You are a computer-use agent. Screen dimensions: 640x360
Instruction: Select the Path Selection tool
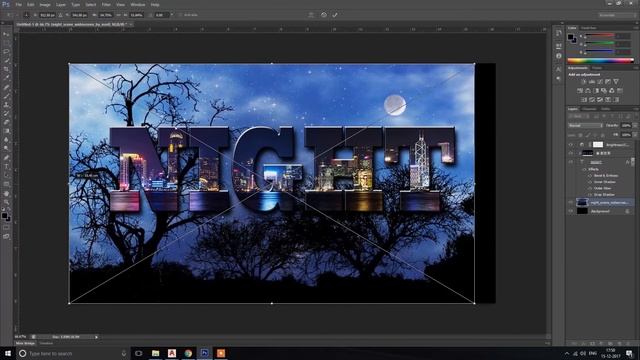click(x=6, y=175)
